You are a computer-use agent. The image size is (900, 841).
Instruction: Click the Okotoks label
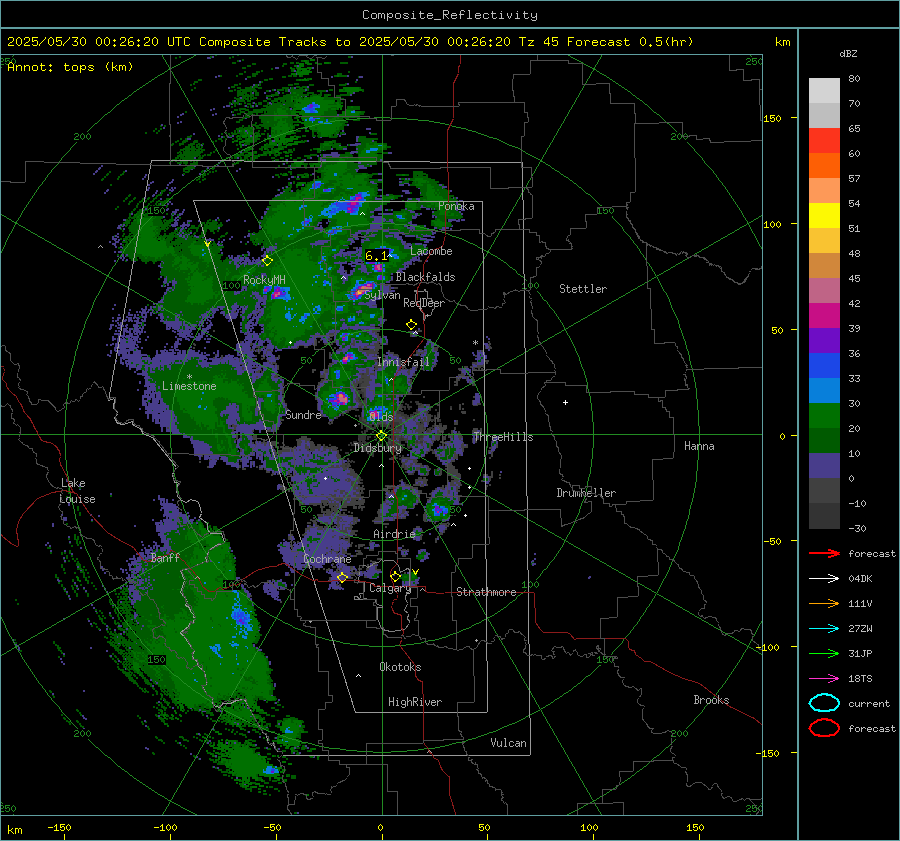click(x=400, y=667)
